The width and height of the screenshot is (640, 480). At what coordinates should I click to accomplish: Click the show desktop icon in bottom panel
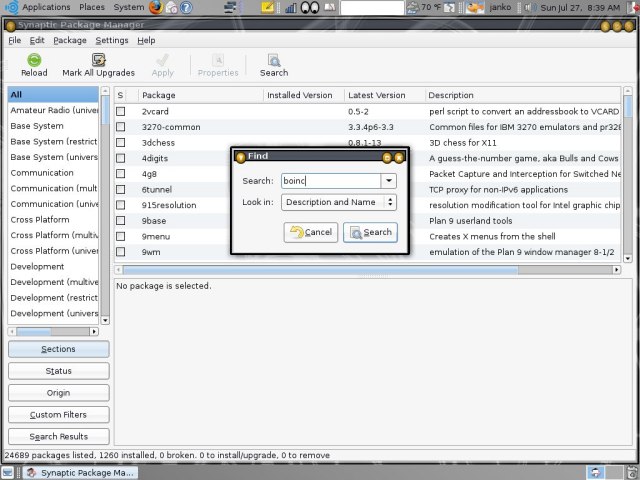tap(8, 472)
